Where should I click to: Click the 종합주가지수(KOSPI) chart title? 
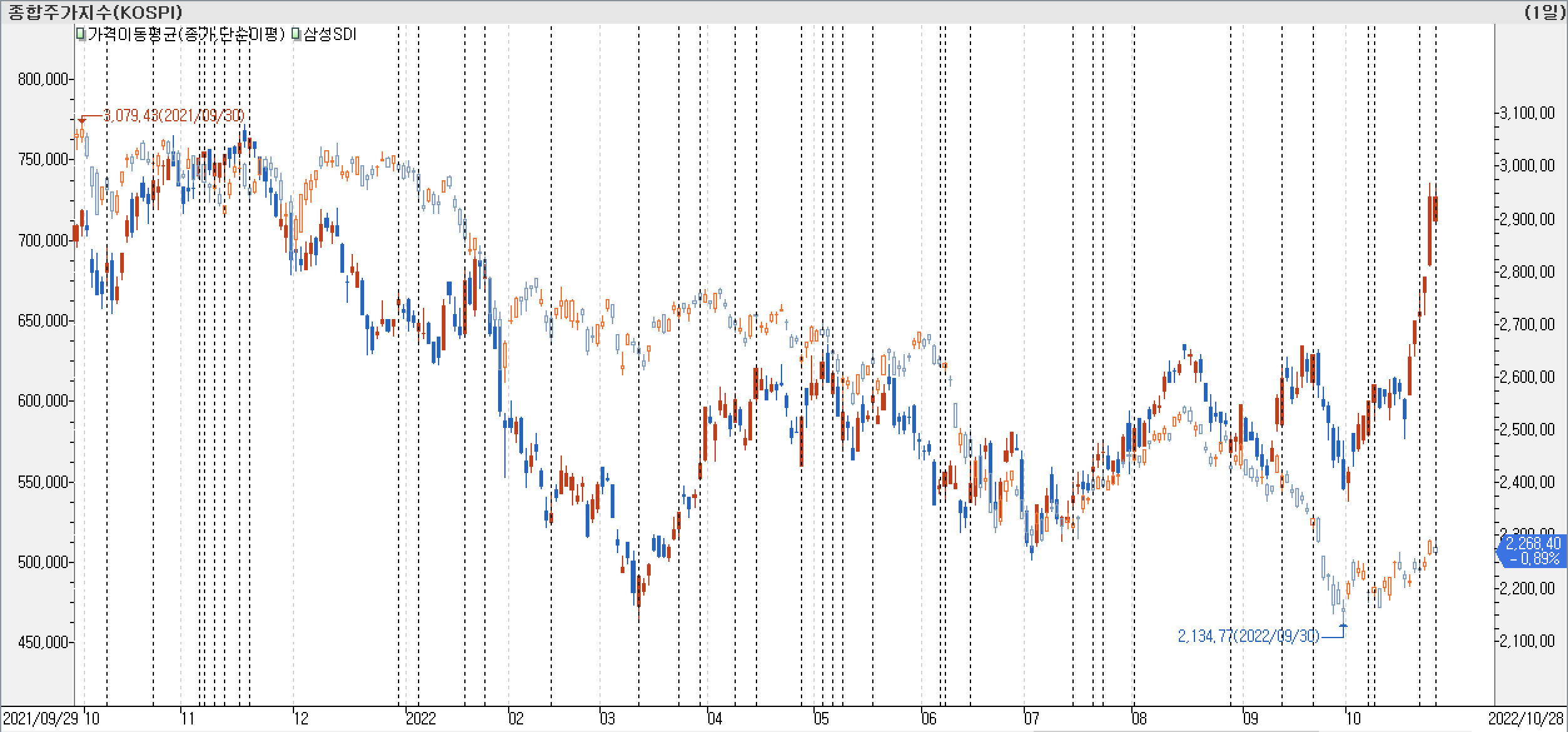(x=95, y=12)
